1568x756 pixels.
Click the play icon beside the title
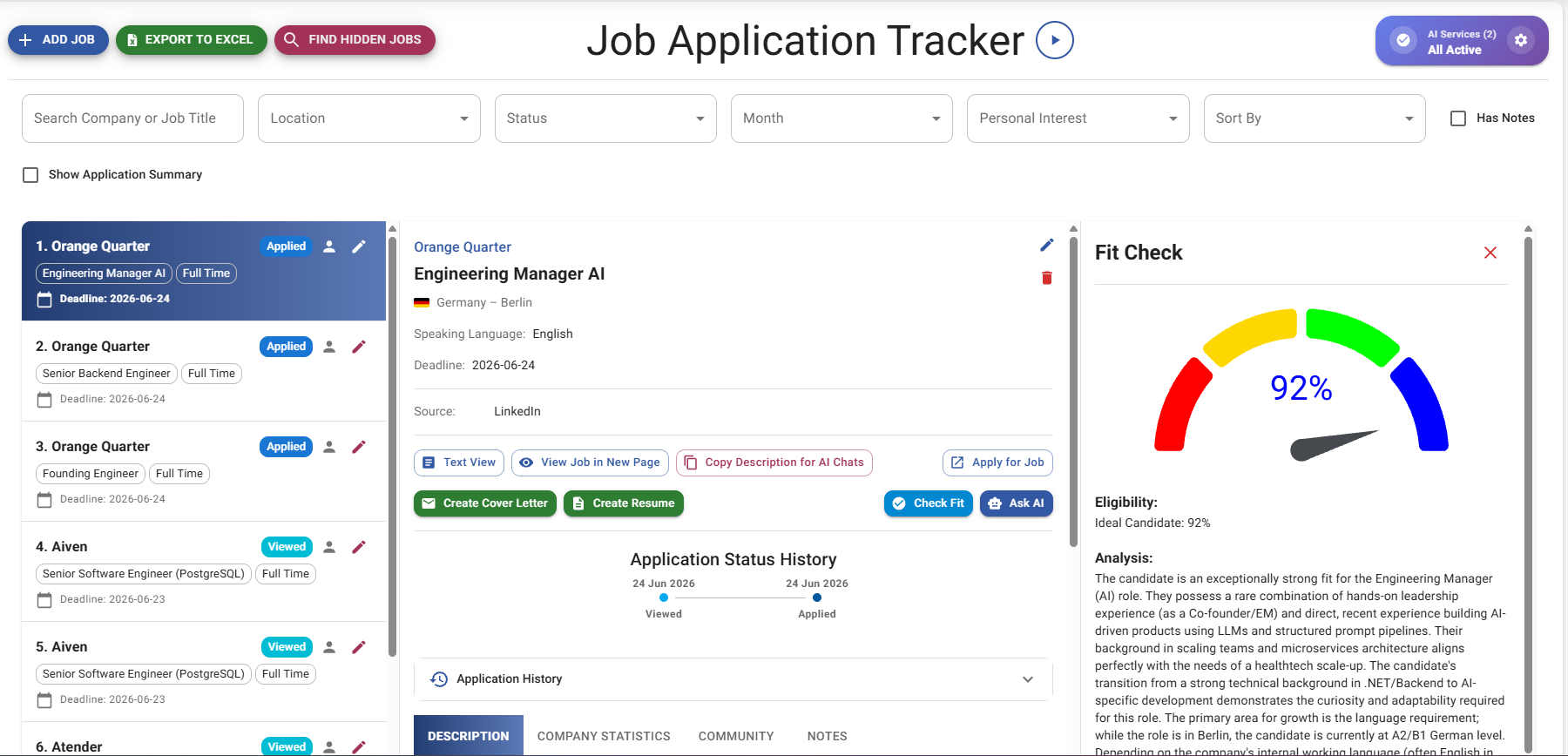[x=1054, y=40]
